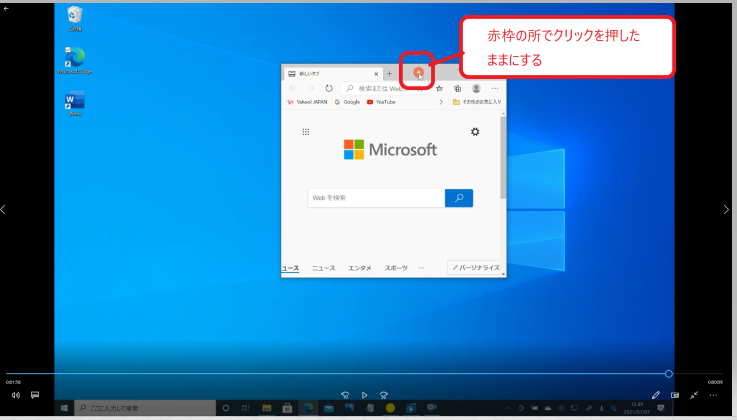Click the パーソナライズ button
This screenshot has height=420, width=737.
tap(474, 268)
